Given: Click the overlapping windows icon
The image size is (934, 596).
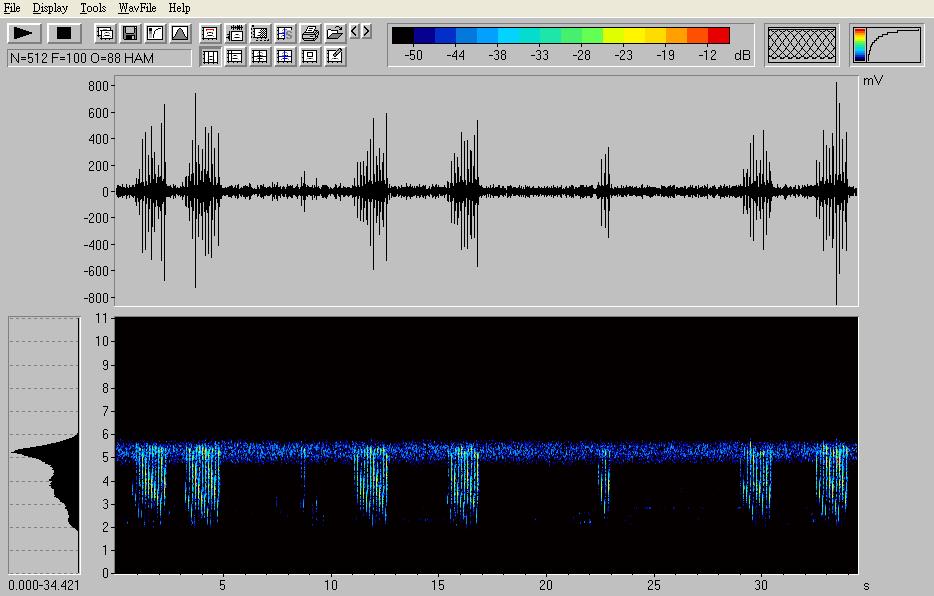Looking at the screenshot, I should pyautogui.click(x=105, y=33).
